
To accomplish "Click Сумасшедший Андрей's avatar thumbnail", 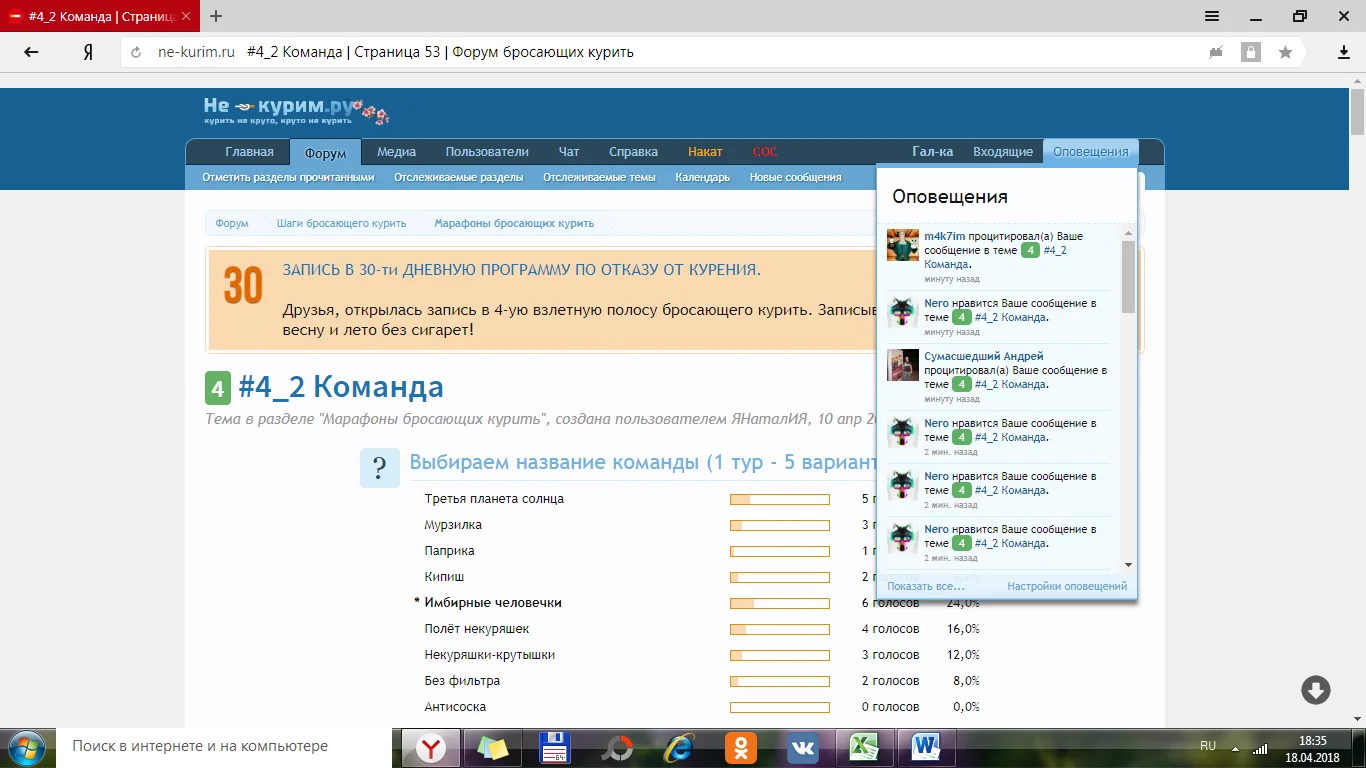I will (902, 365).
